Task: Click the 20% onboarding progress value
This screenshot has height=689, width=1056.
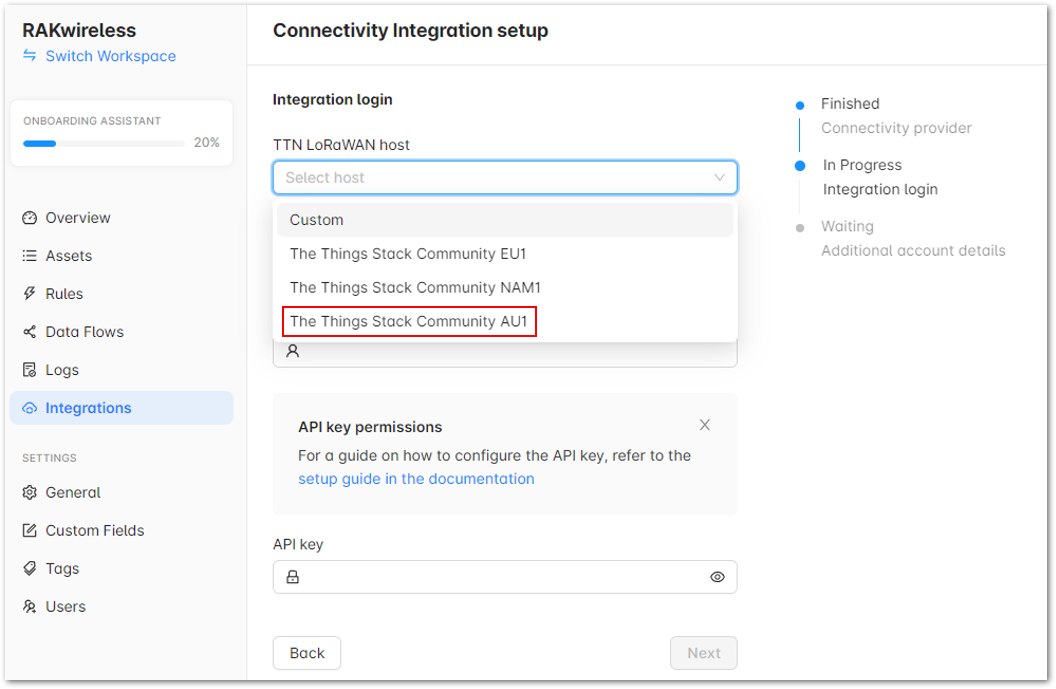Action: point(207,143)
